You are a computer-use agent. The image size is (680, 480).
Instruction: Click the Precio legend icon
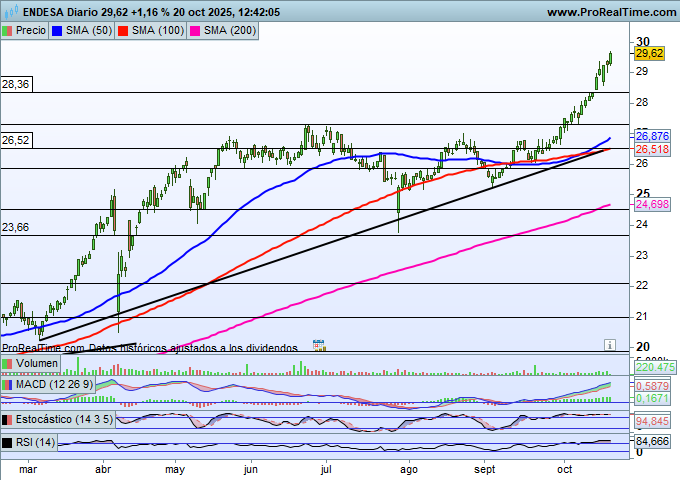pyautogui.click(x=9, y=31)
